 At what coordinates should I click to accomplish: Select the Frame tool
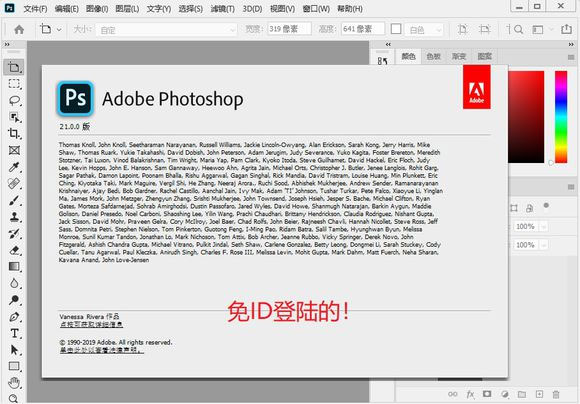click(14, 150)
